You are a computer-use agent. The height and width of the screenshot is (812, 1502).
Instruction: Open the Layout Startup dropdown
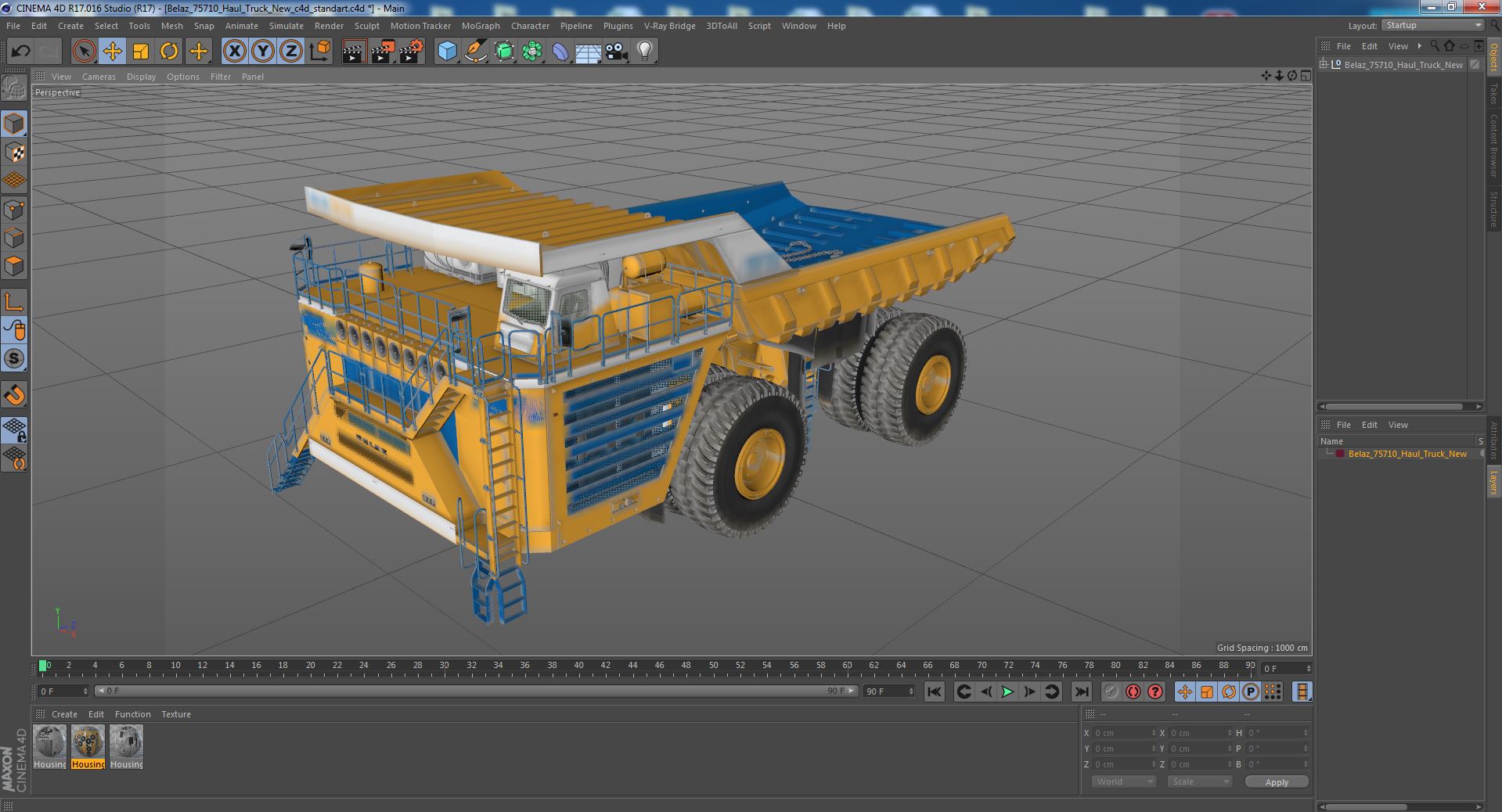point(1433,25)
